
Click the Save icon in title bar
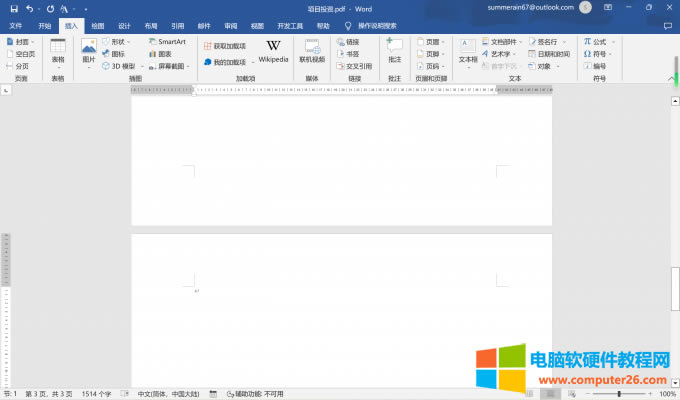click(x=14, y=7)
